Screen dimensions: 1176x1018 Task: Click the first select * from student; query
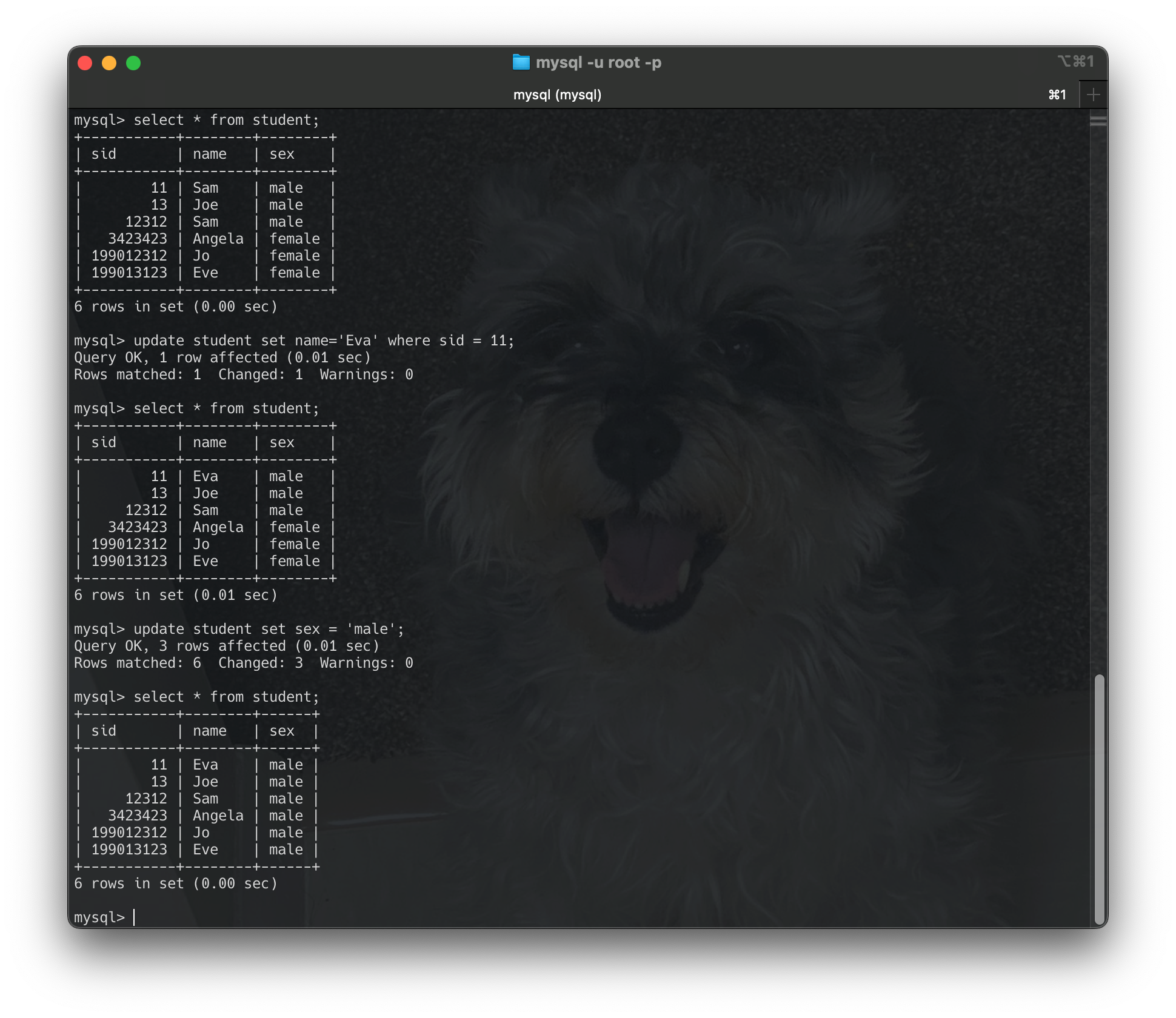click(226, 119)
